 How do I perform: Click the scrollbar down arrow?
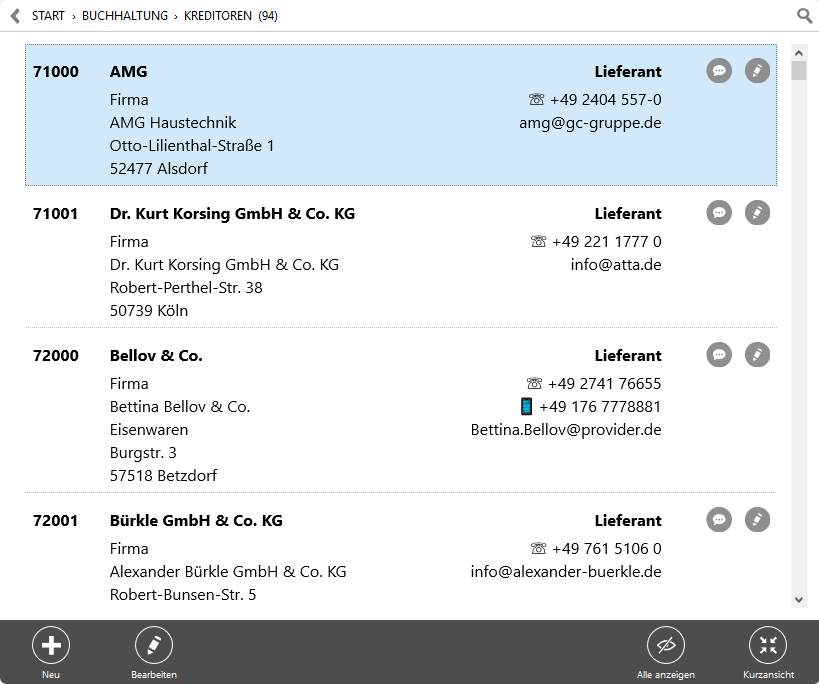tap(799, 600)
